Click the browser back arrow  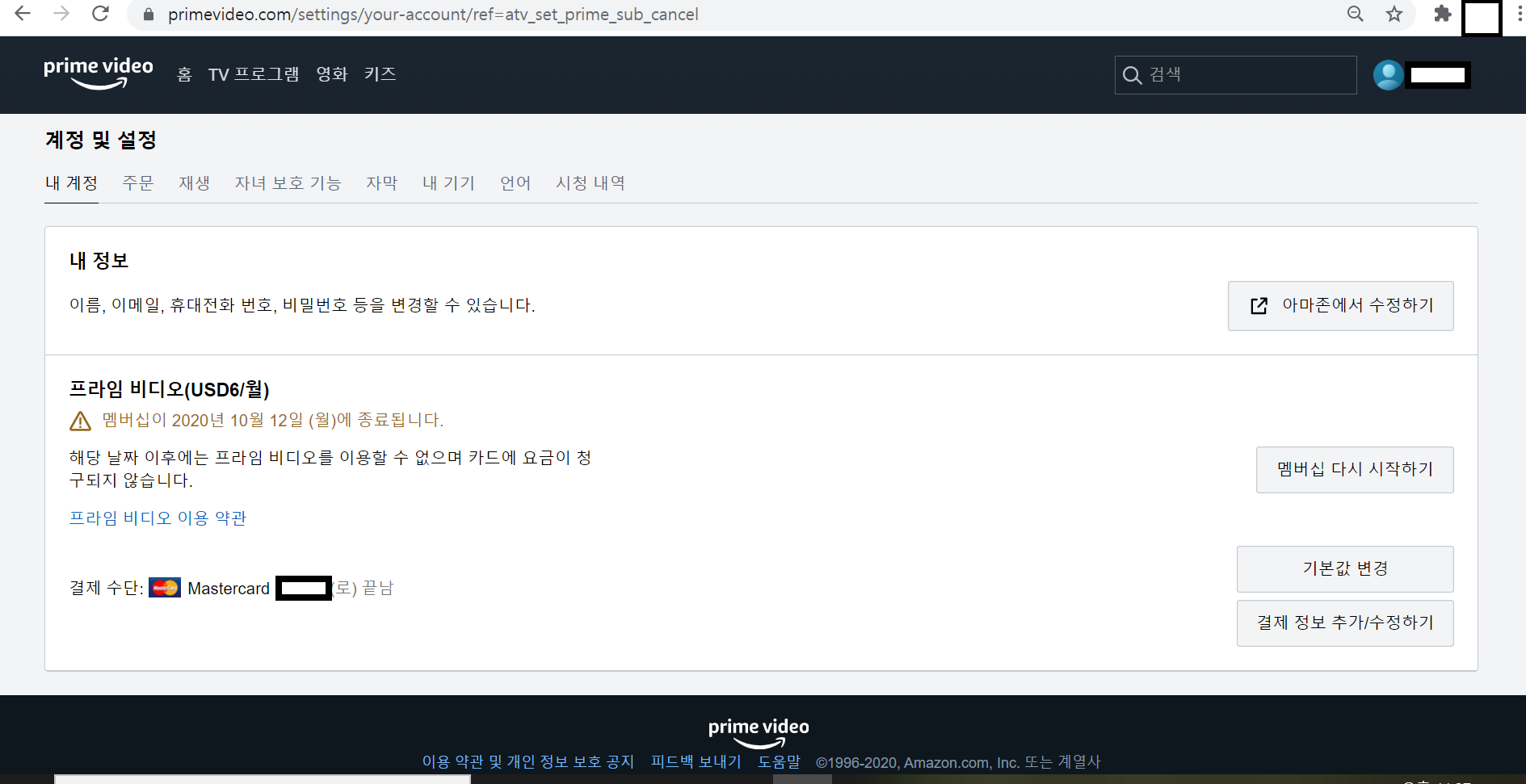tap(23, 14)
